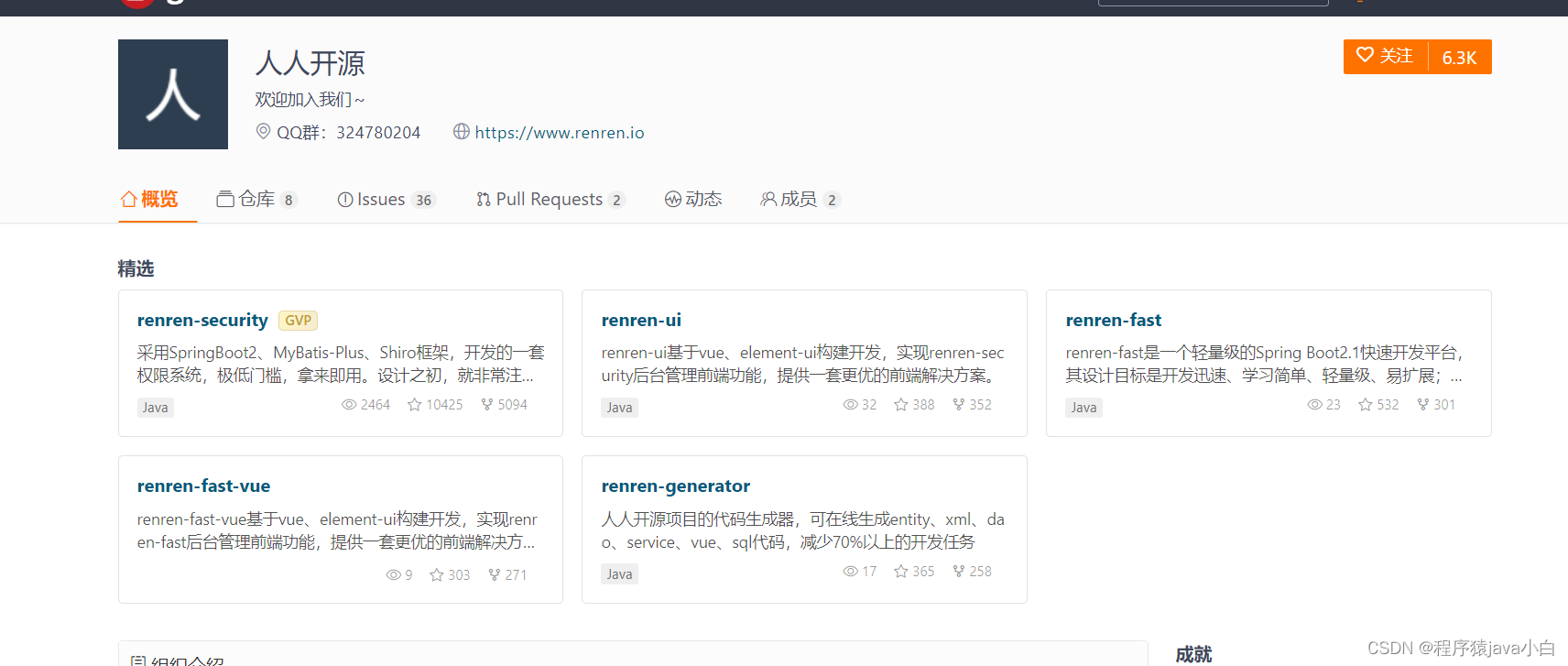This screenshot has width=1568, height=666.
Task: View the 成员 members tab
Action: tap(800, 199)
